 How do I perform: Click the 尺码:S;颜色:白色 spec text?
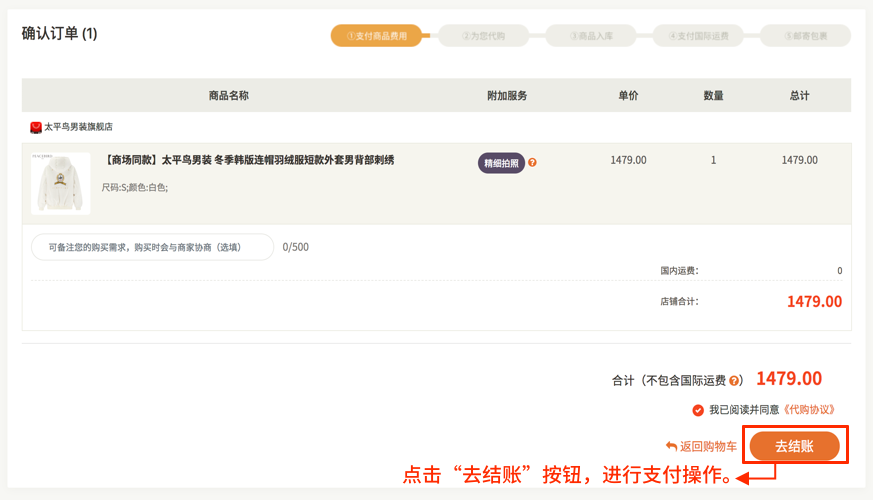[x=135, y=188]
